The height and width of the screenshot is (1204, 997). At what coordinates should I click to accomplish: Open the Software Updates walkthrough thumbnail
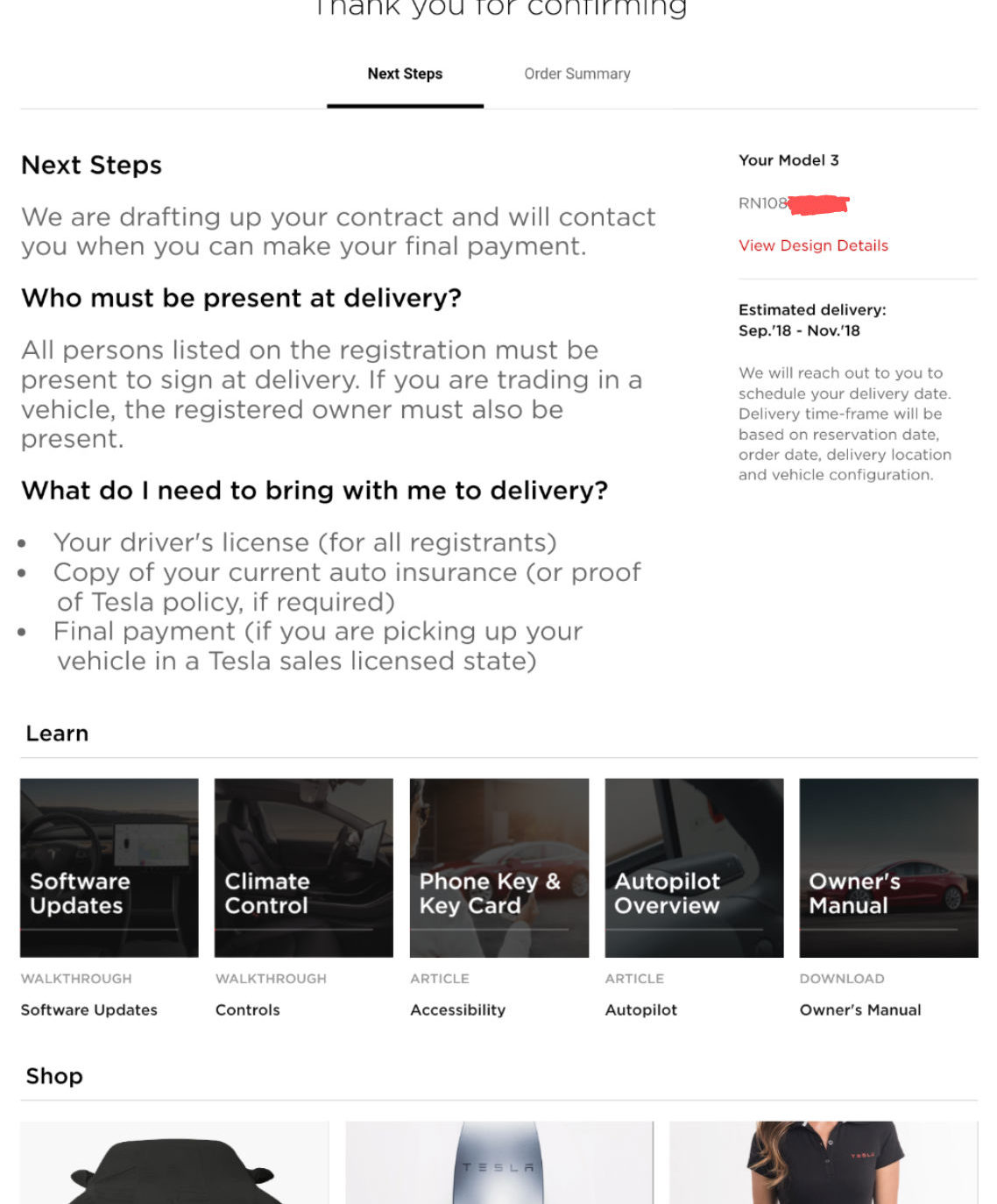pos(110,868)
